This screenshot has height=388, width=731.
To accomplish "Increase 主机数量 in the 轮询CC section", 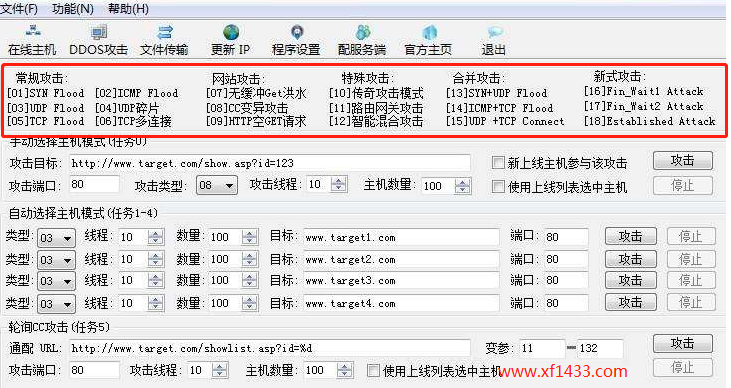I will pos(345,367).
